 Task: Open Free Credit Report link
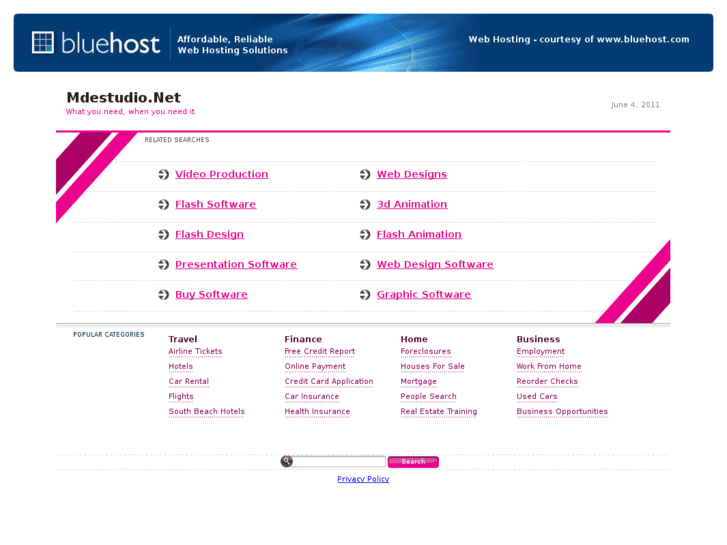[319, 352]
